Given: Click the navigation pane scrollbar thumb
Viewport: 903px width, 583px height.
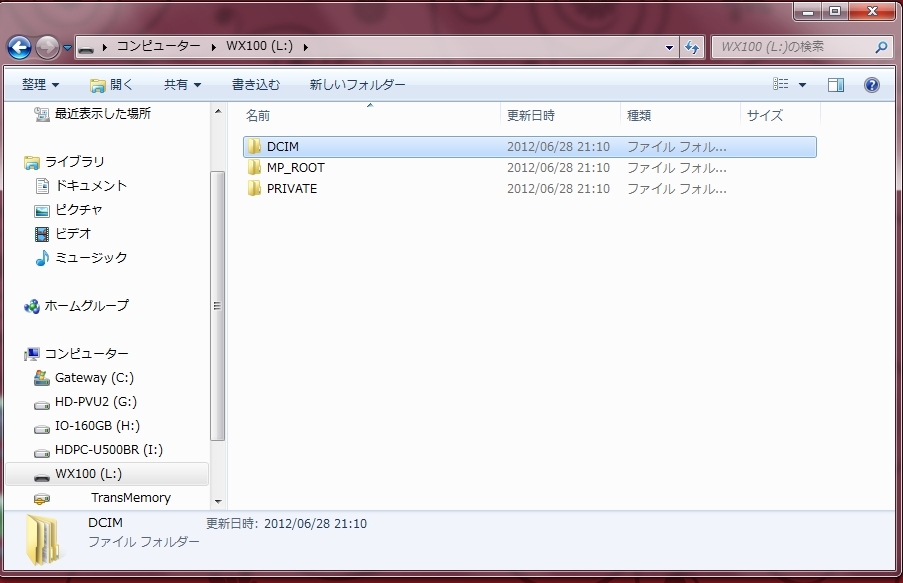Looking at the screenshot, I should 217,306.
